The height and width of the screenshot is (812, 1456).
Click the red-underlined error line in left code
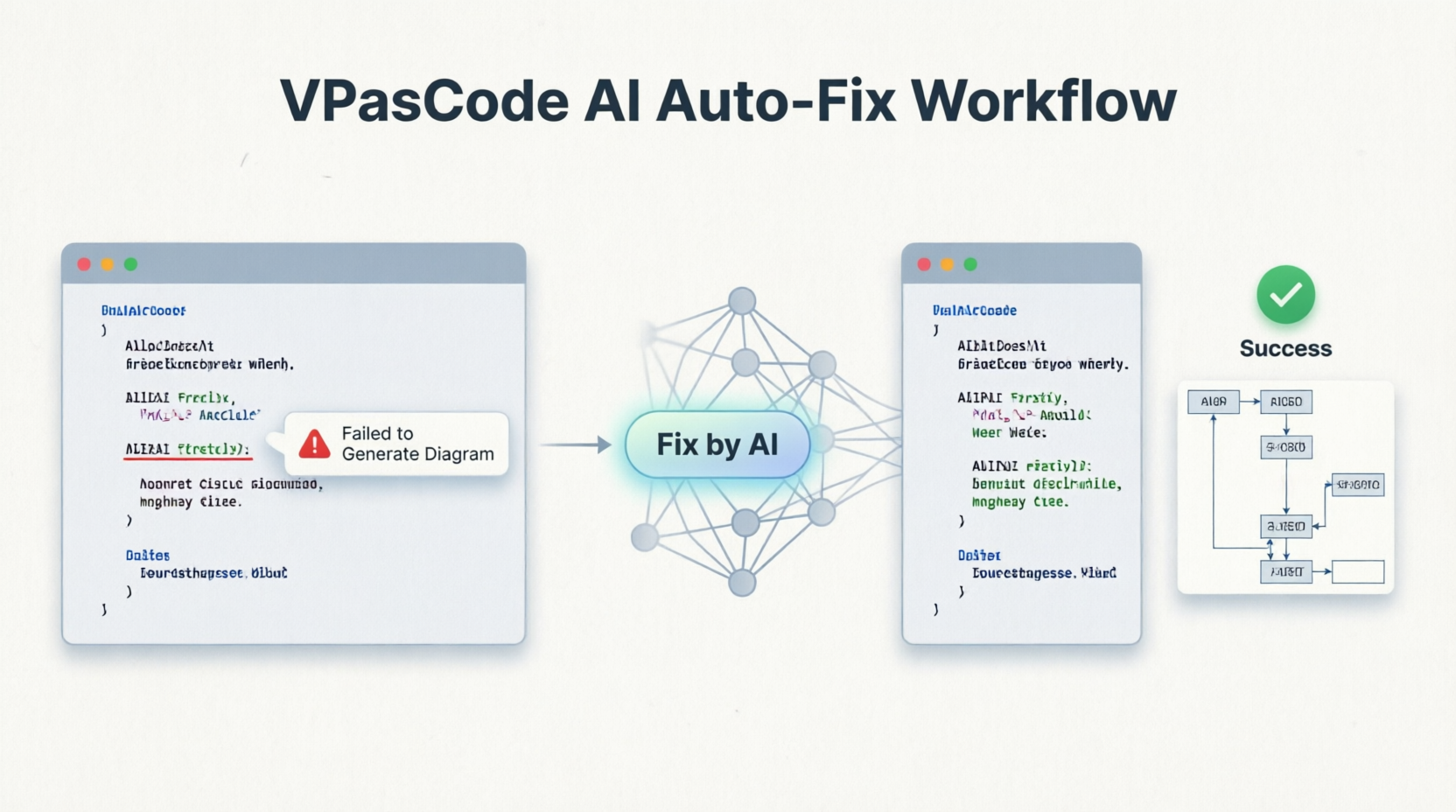[x=187, y=450]
